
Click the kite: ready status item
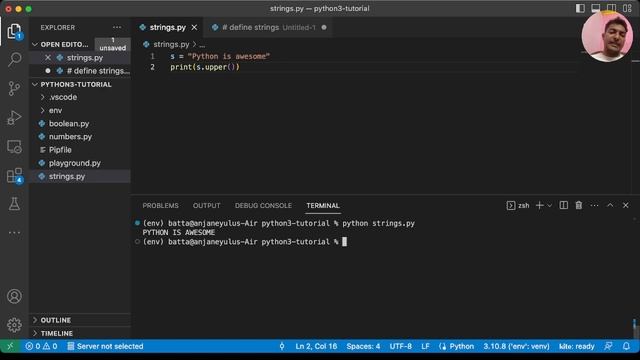576,346
